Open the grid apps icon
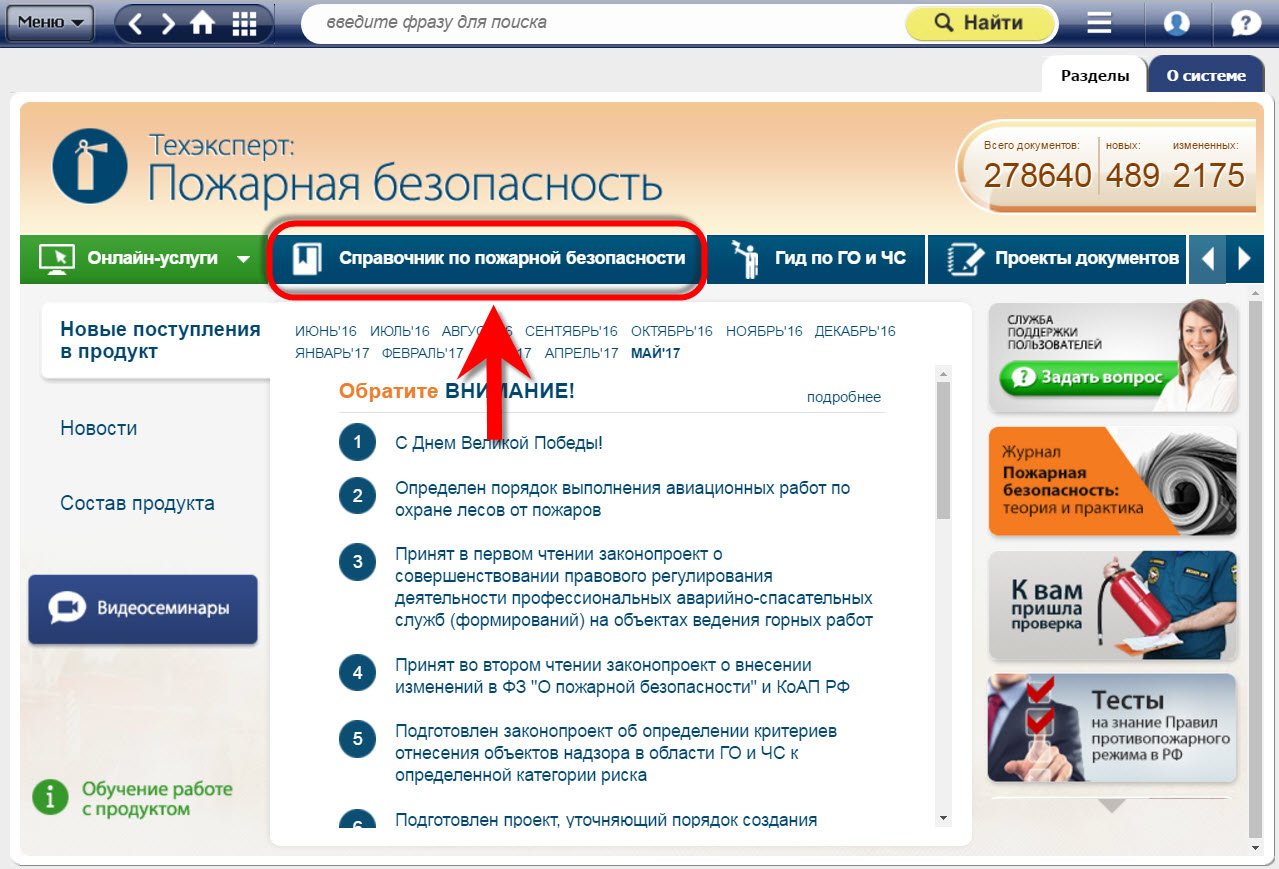Image resolution: width=1279 pixels, height=869 pixels. (244, 23)
